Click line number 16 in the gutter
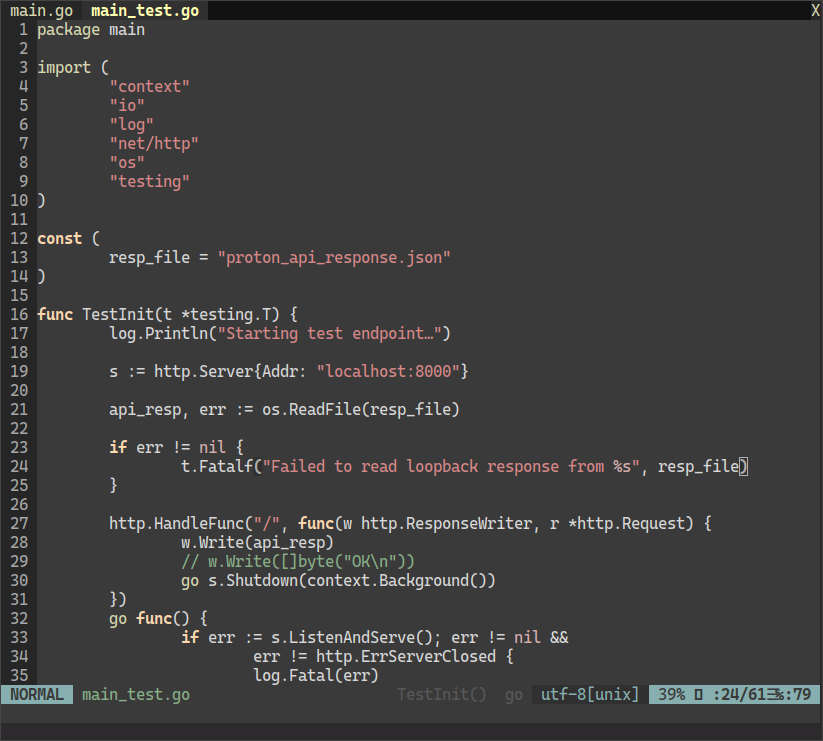Viewport: 823px width, 741px height. (x=19, y=314)
